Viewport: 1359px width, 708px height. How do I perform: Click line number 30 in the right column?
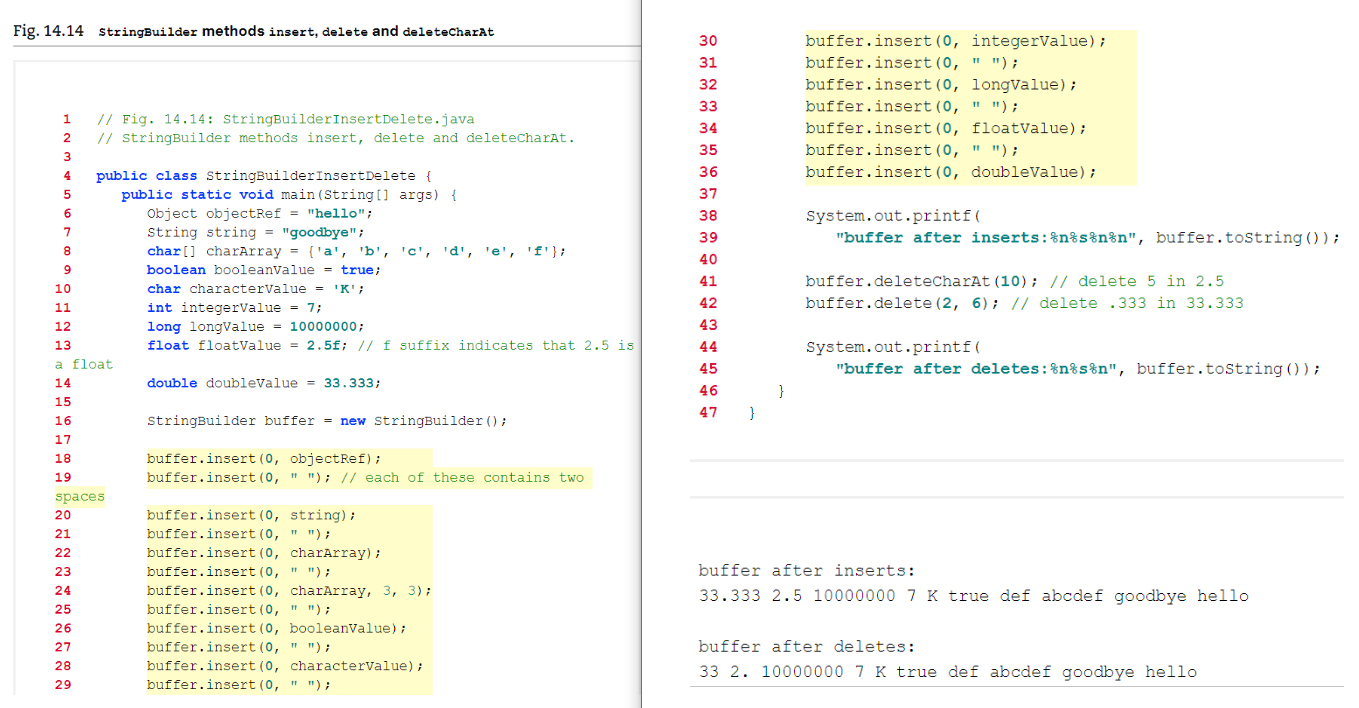tap(708, 40)
